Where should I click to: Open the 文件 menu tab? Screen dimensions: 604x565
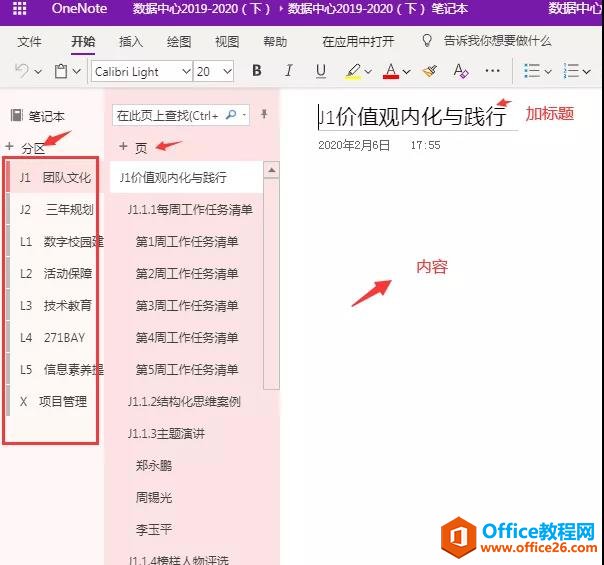29,41
